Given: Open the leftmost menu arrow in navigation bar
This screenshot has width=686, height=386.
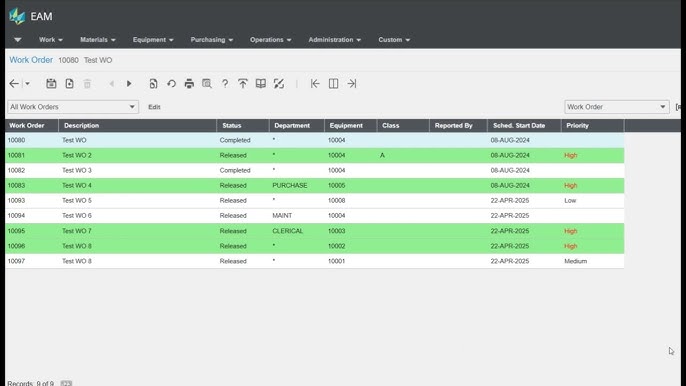Looking at the screenshot, I should [18, 40].
